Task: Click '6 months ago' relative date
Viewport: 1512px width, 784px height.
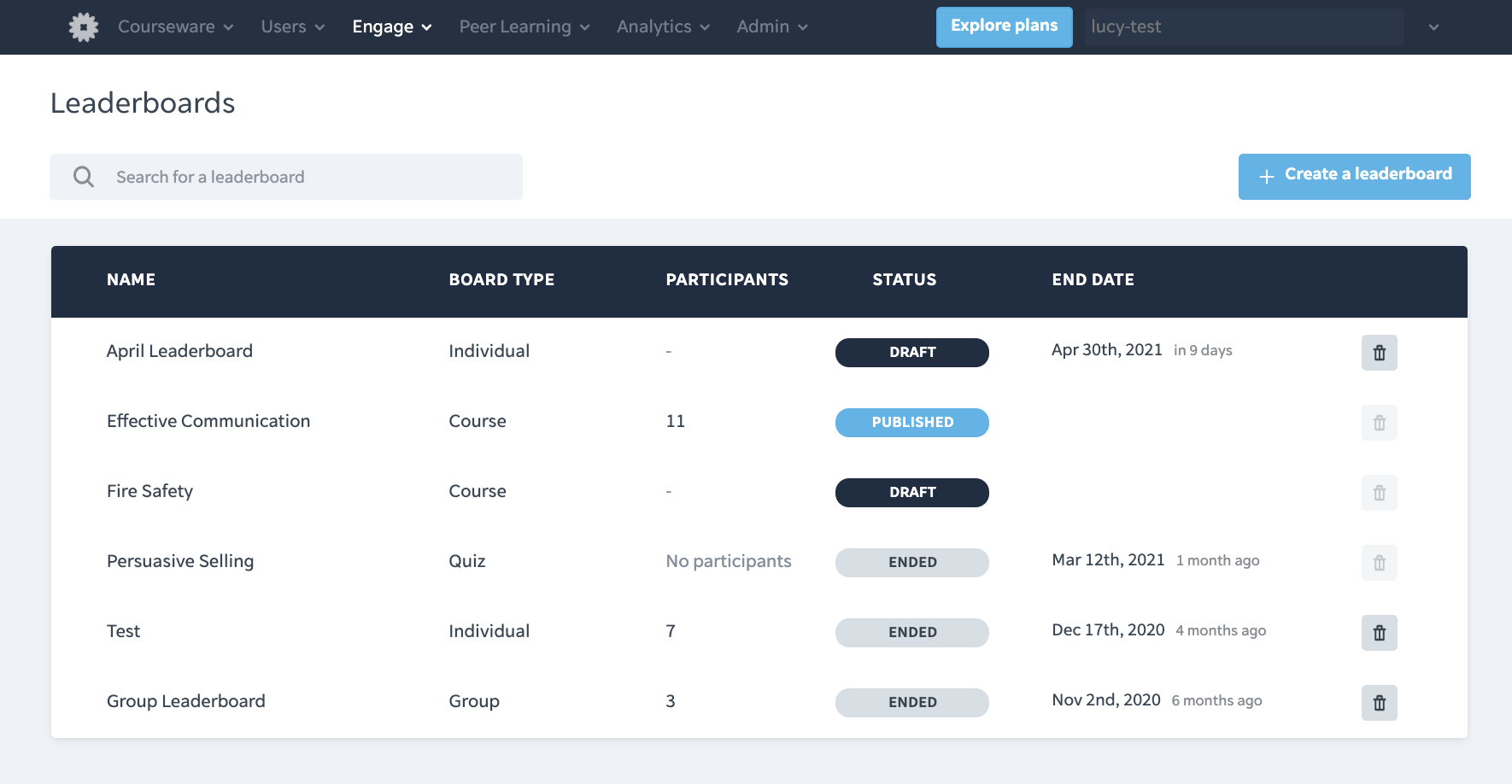Action: pos(1216,700)
